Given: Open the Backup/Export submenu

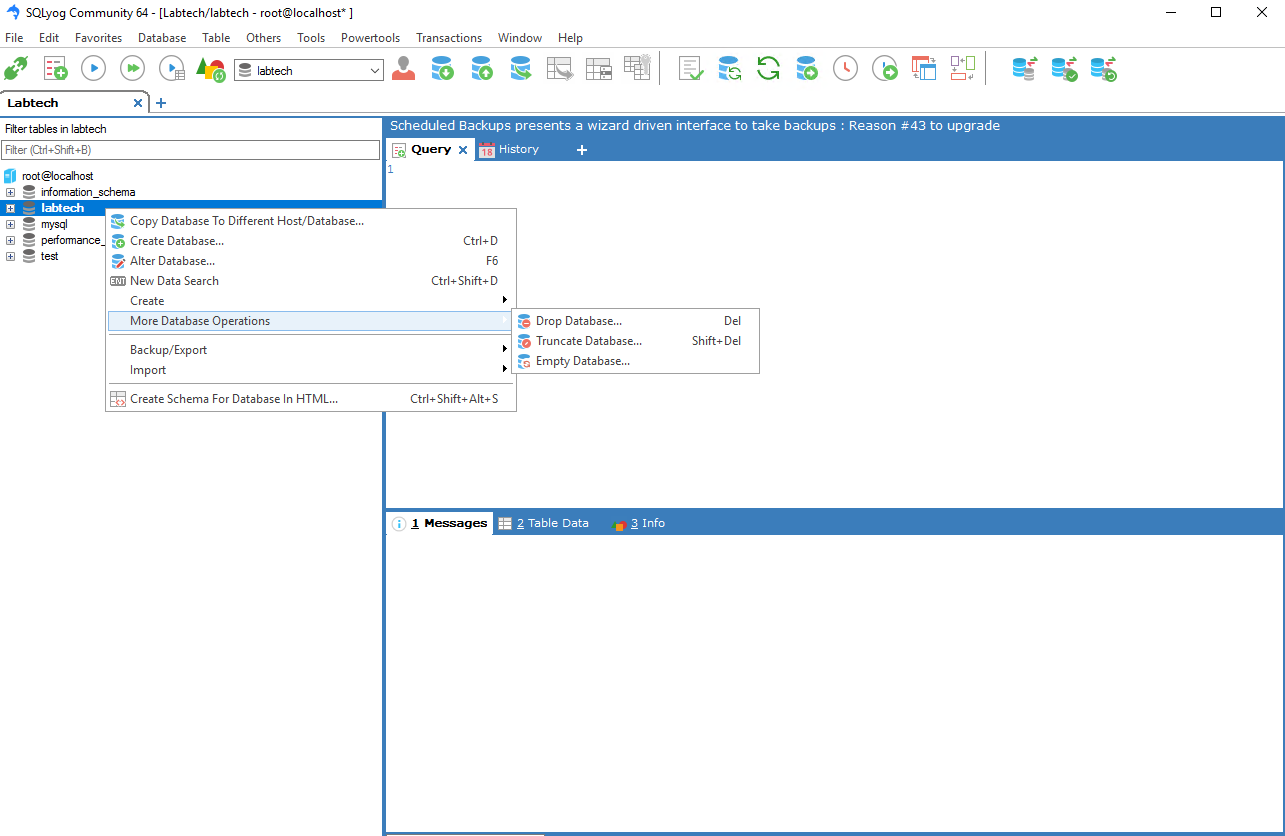Looking at the screenshot, I should (x=168, y=350).
